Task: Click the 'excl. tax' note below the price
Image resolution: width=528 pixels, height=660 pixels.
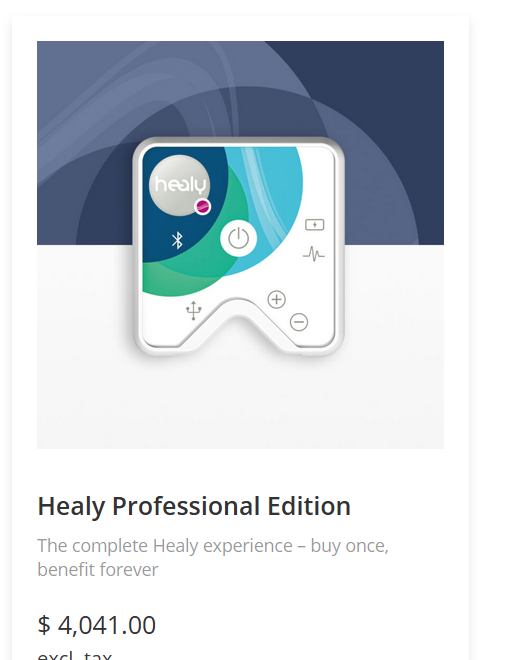Action: click(x=75, y=655)
